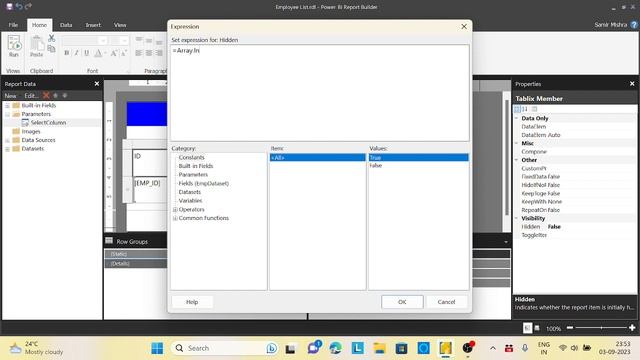Click the Undo arrow in title bar

pos(19,6)
